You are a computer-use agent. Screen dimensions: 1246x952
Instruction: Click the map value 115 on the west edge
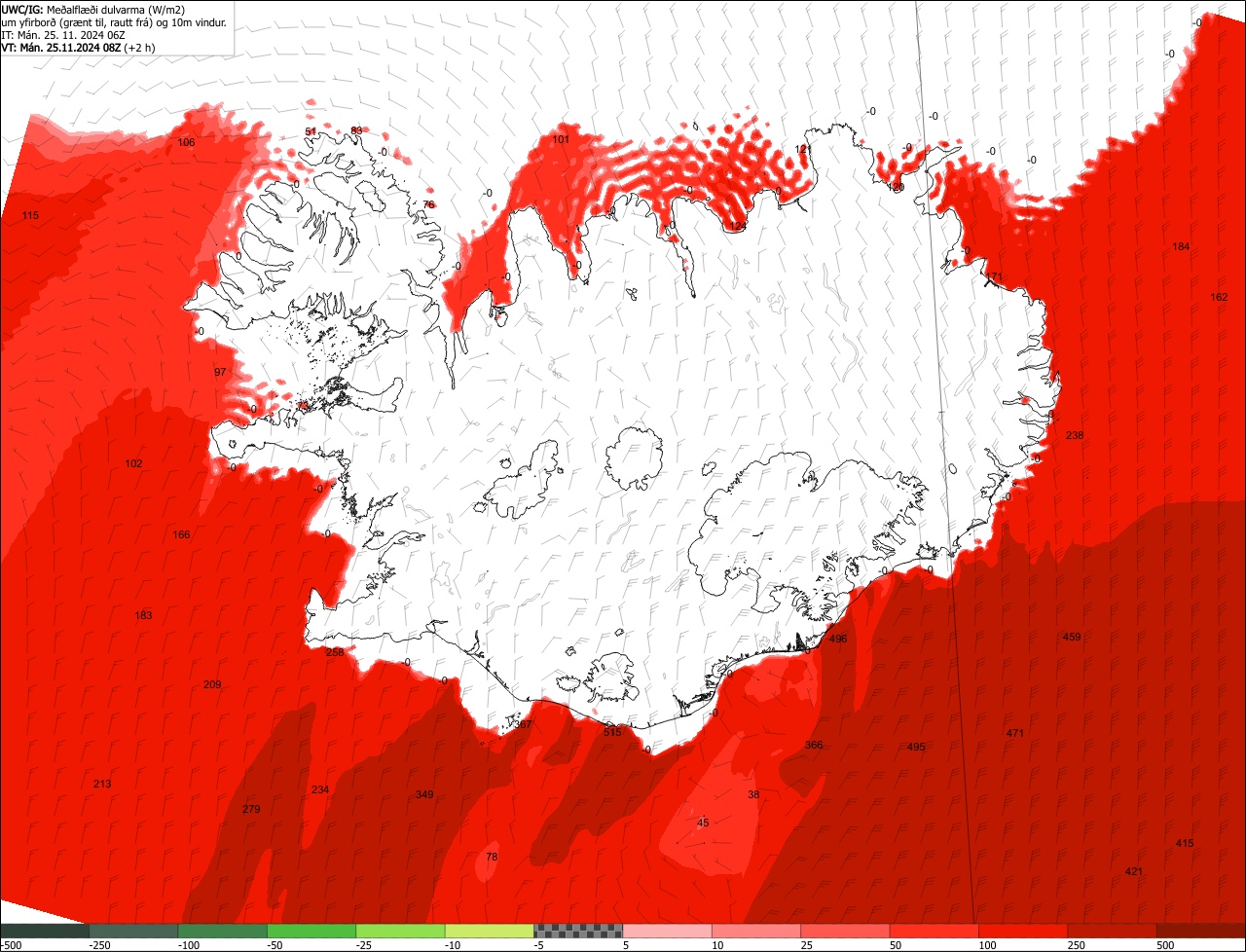30,215
